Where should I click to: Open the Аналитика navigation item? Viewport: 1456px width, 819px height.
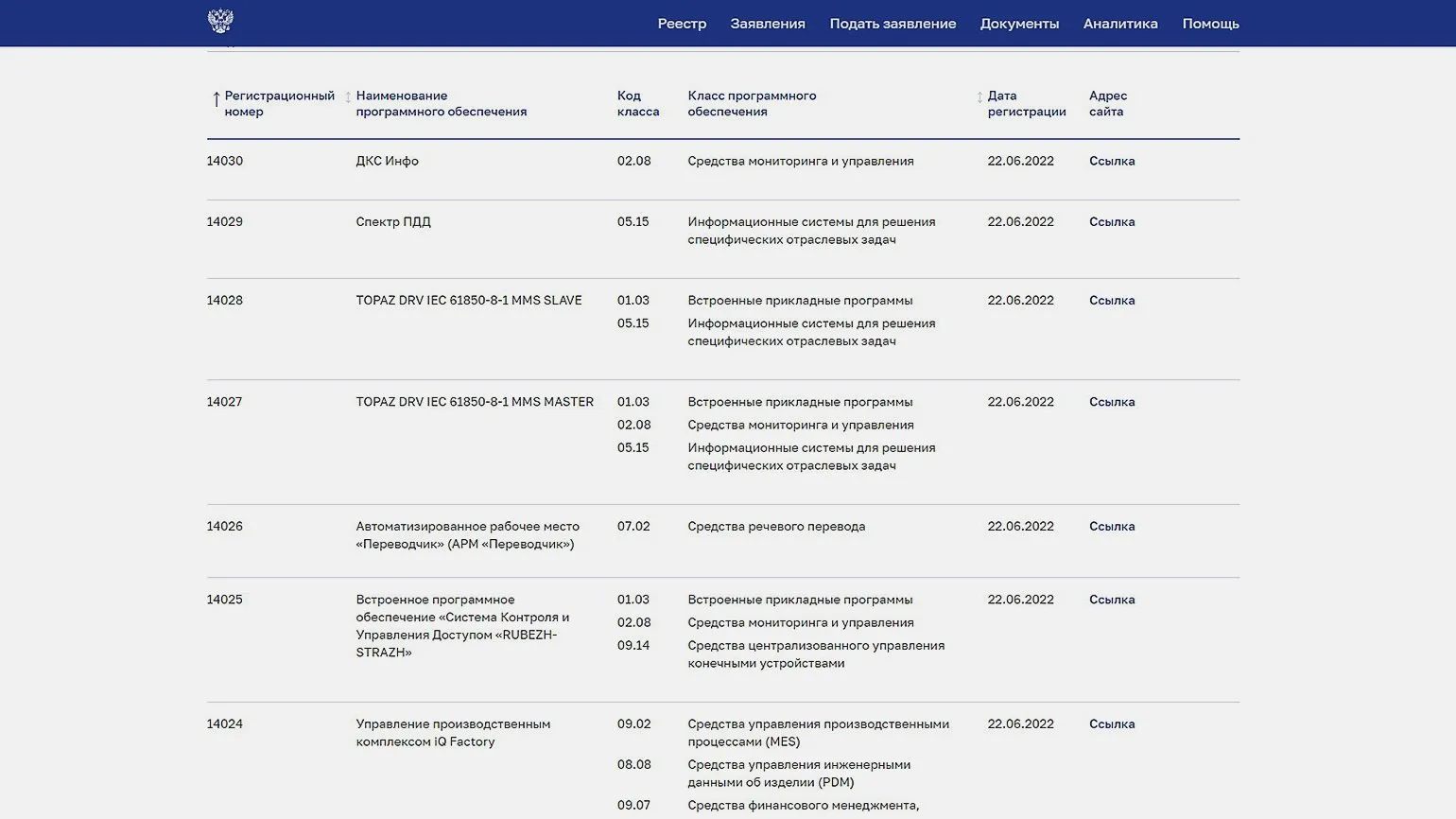[x=1120, y=24]
